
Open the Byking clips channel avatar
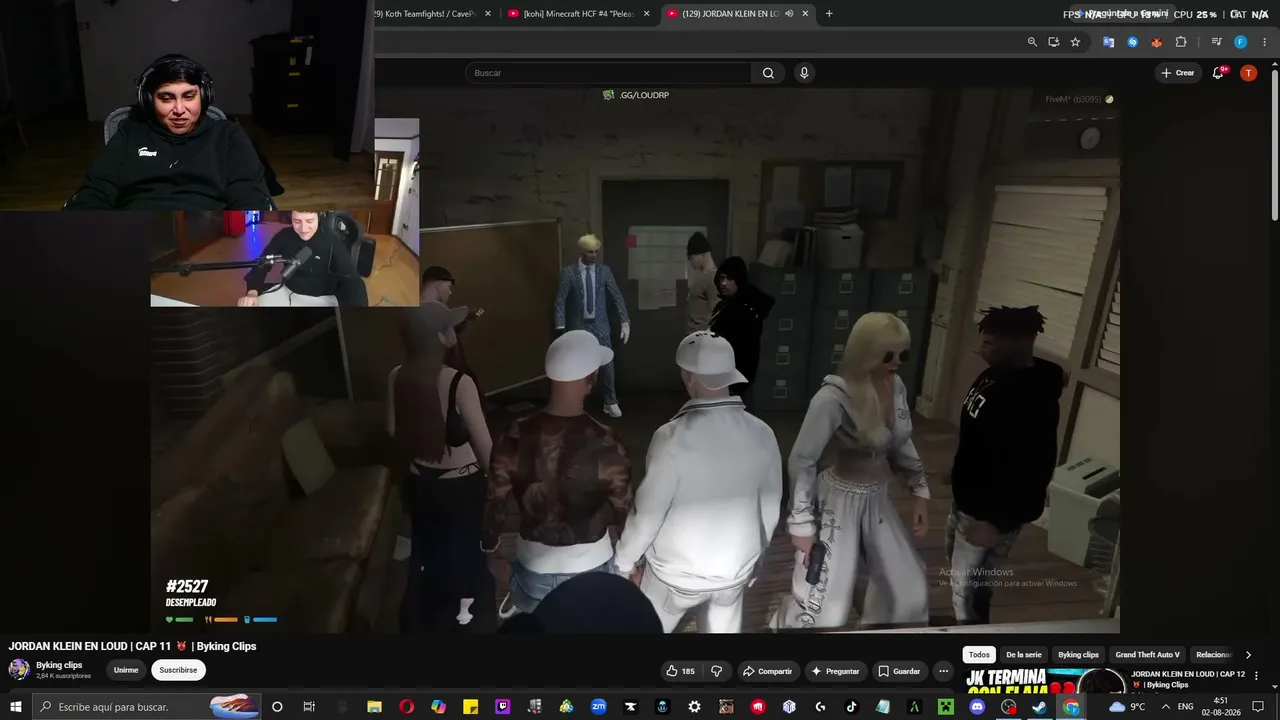tap(19, 670)
